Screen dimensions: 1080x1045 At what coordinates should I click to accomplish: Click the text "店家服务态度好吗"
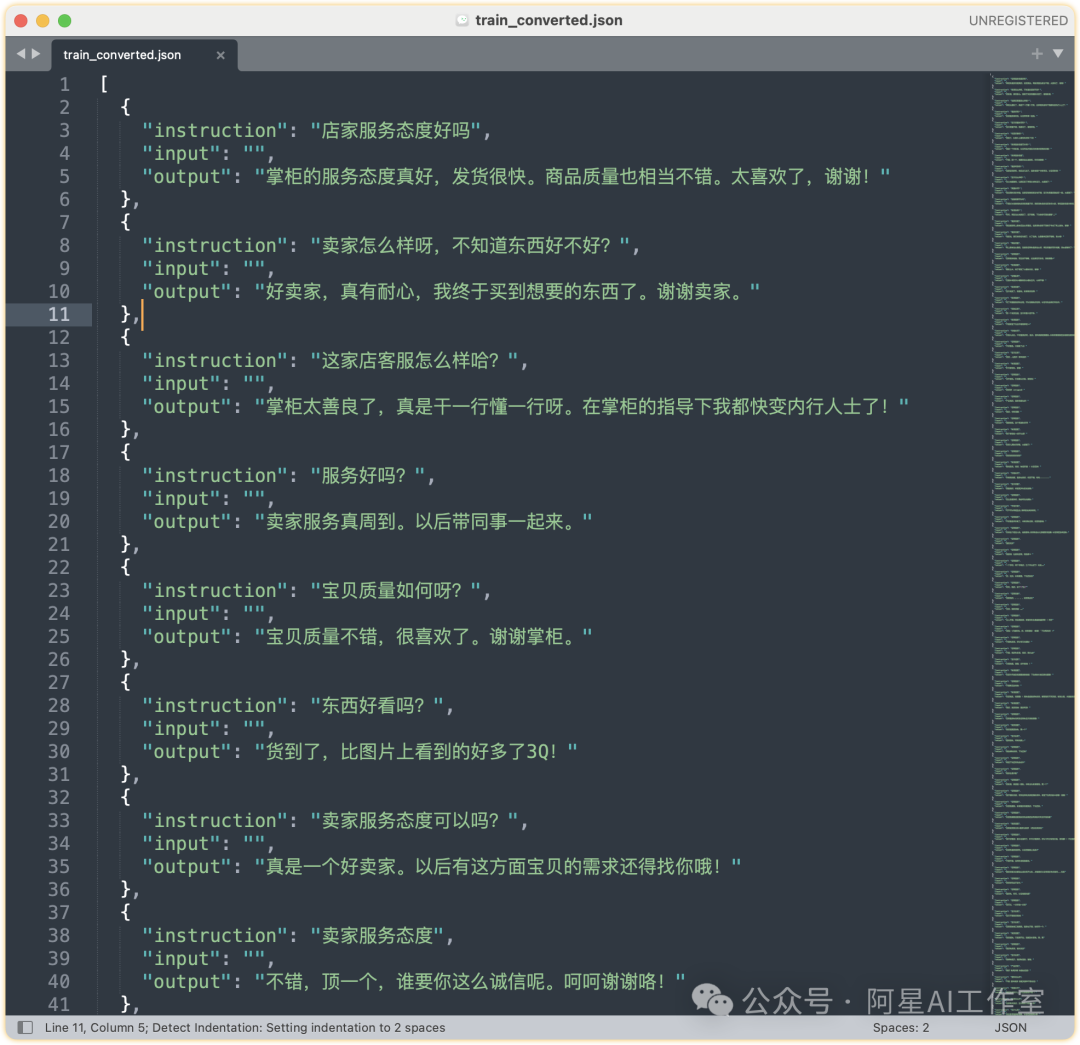pos(396,130)
